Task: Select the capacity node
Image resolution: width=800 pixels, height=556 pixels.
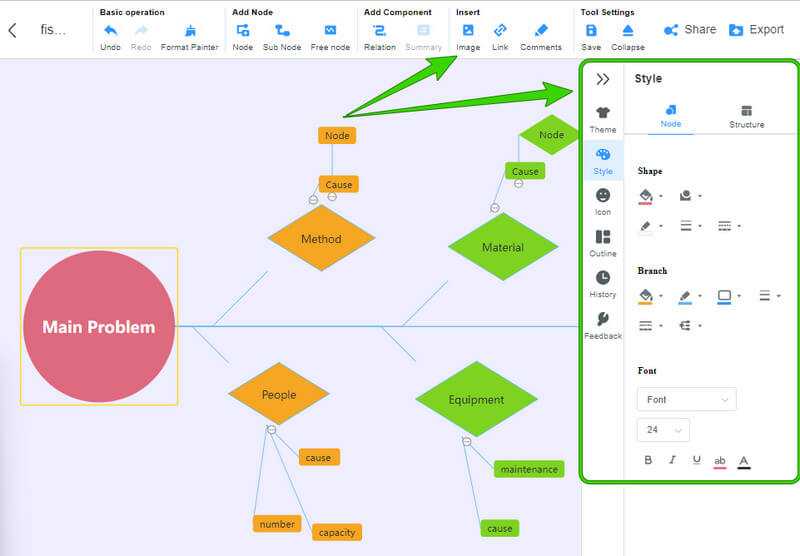Action: (x=337, y=532)
